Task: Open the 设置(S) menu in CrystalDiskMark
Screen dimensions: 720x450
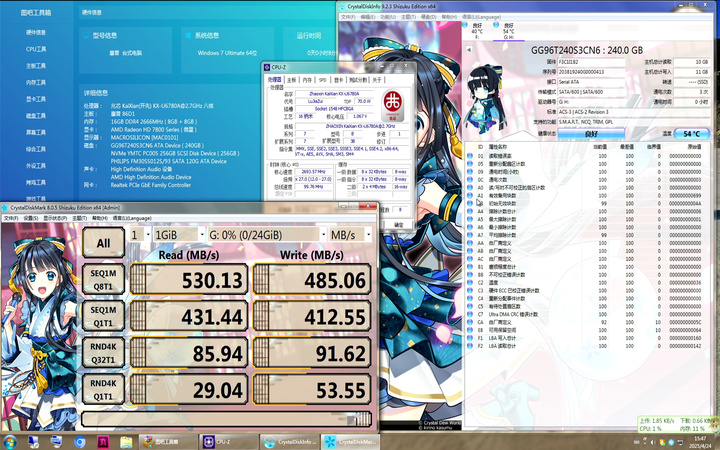Action: 31,218
